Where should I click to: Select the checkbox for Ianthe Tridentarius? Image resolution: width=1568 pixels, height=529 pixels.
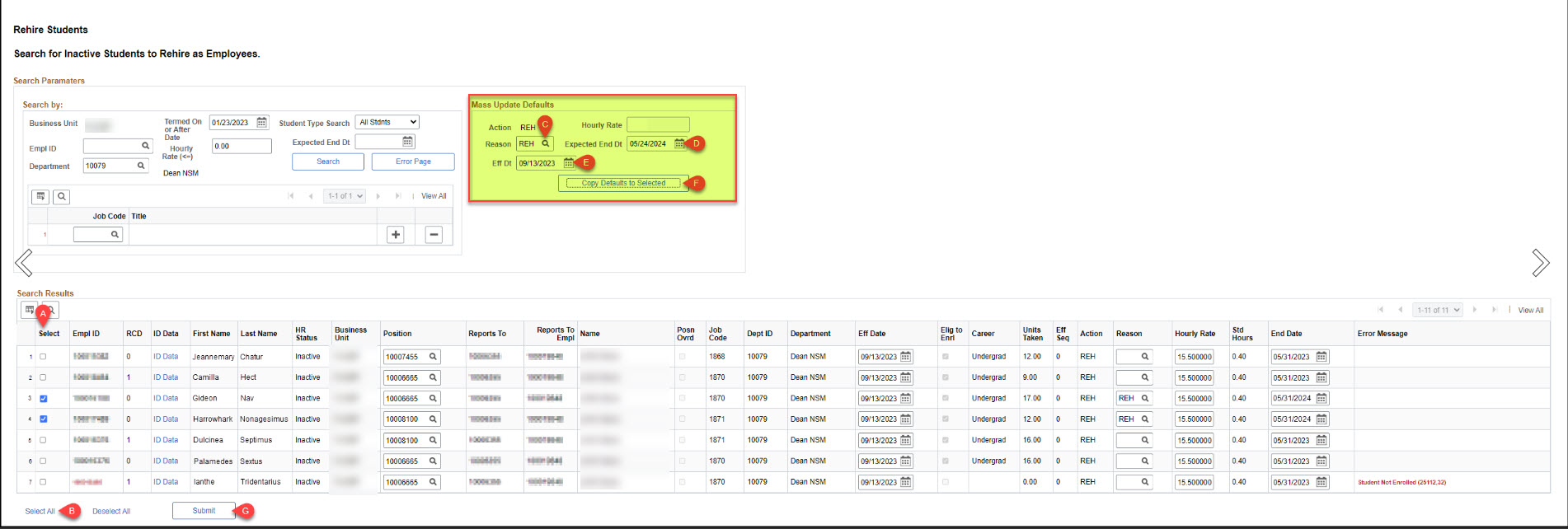(x=43, y=482)
